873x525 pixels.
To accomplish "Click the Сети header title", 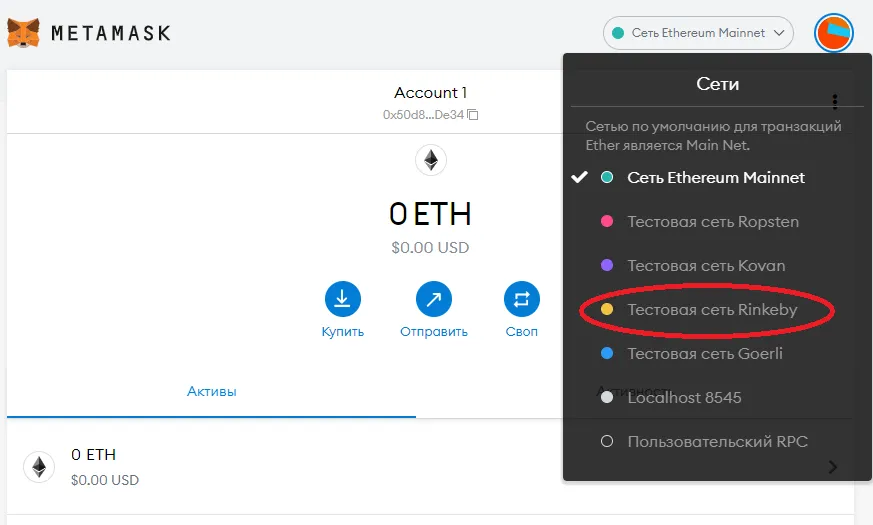I will point(718,84).
